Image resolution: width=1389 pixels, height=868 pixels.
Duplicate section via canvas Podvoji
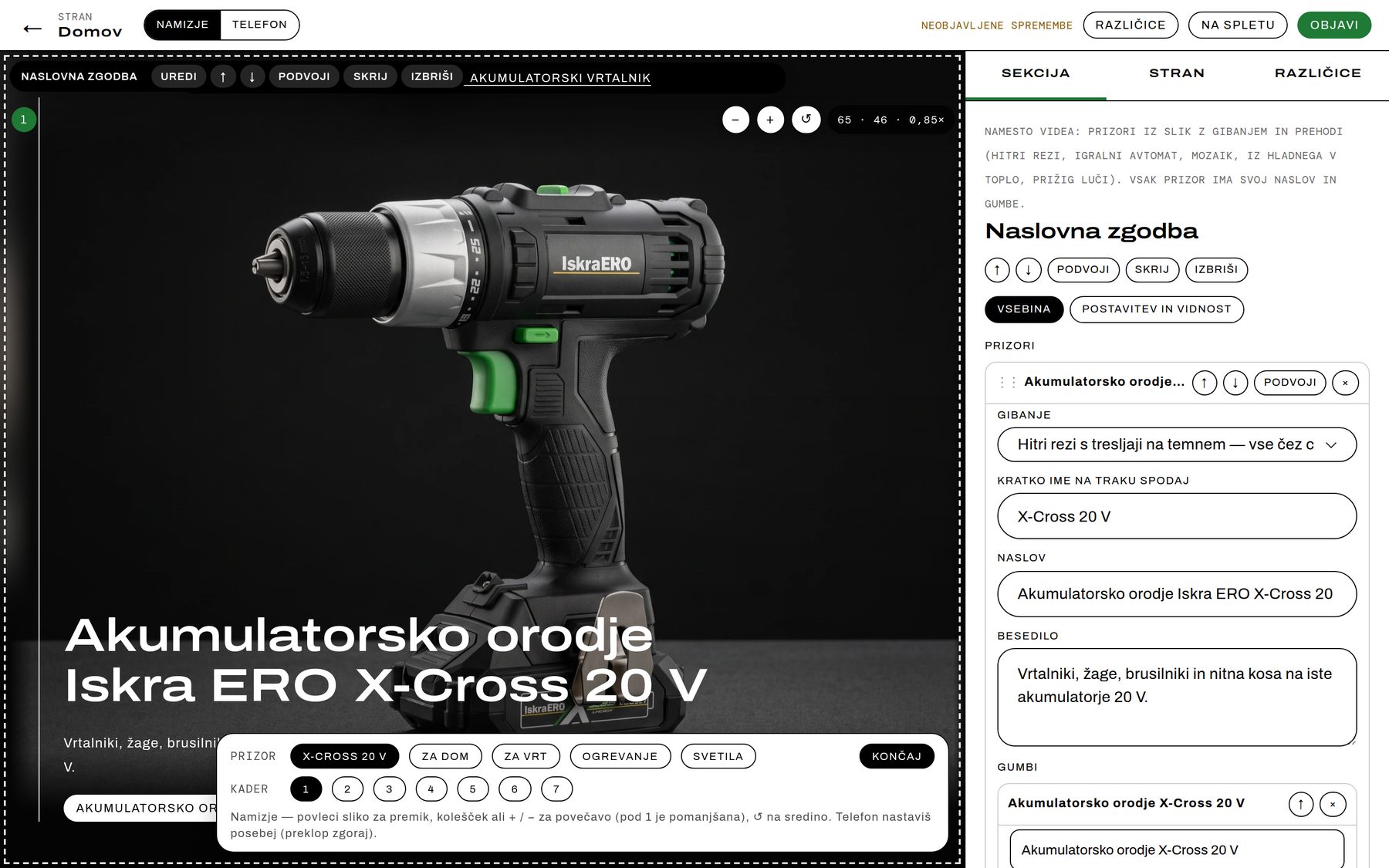(x=304, y=76)
